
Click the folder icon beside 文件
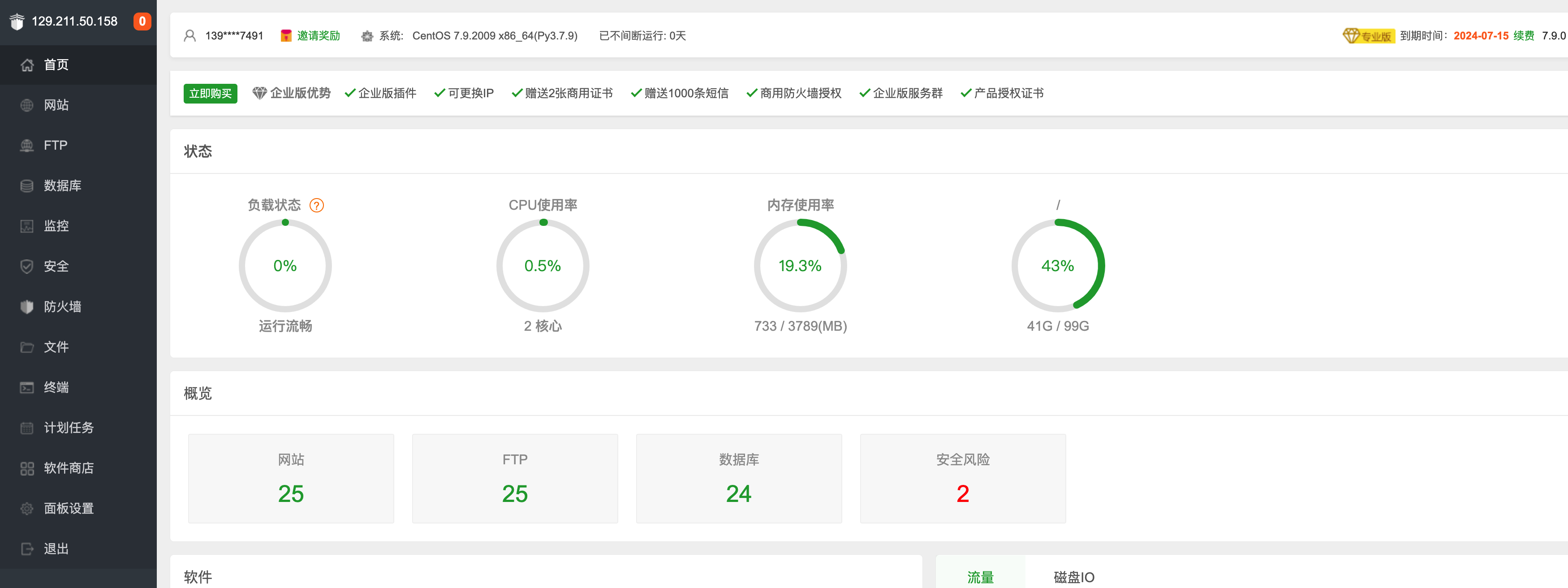27,347
